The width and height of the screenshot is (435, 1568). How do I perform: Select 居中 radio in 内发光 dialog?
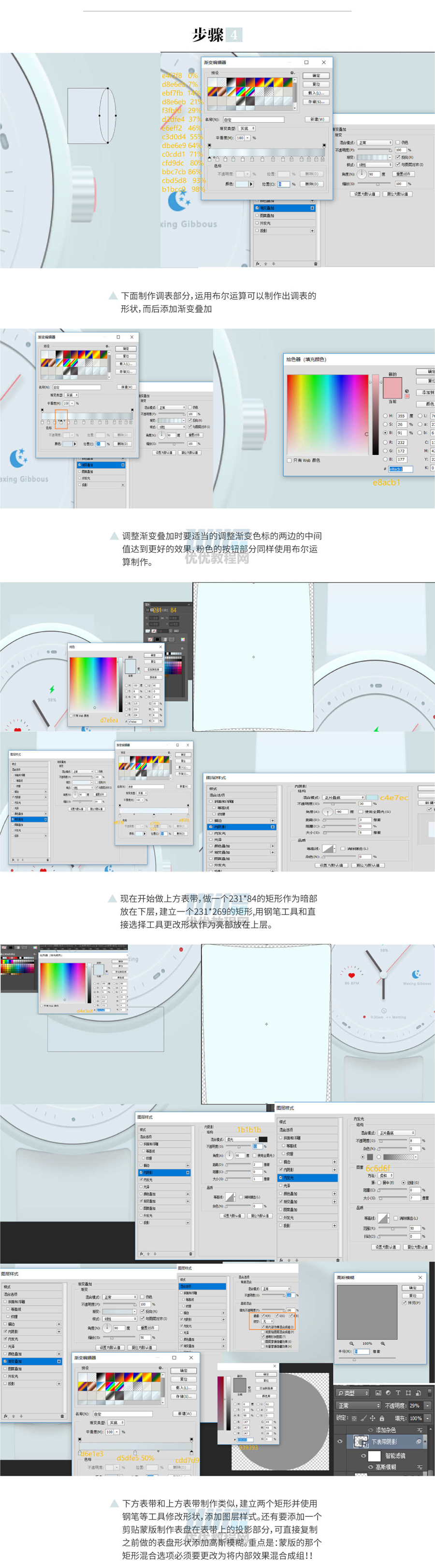(x=378, y=1182)
